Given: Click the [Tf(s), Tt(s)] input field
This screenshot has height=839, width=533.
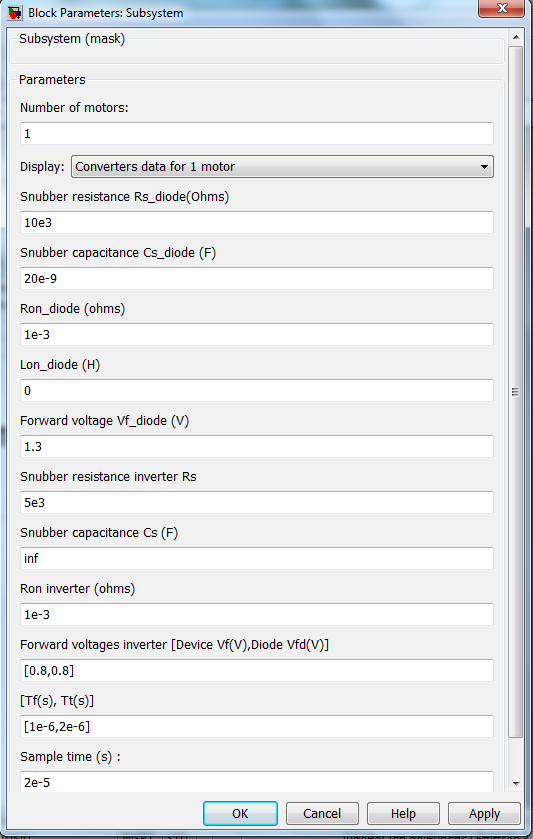Looking at the screenshot, I should [x=257, y=726].
